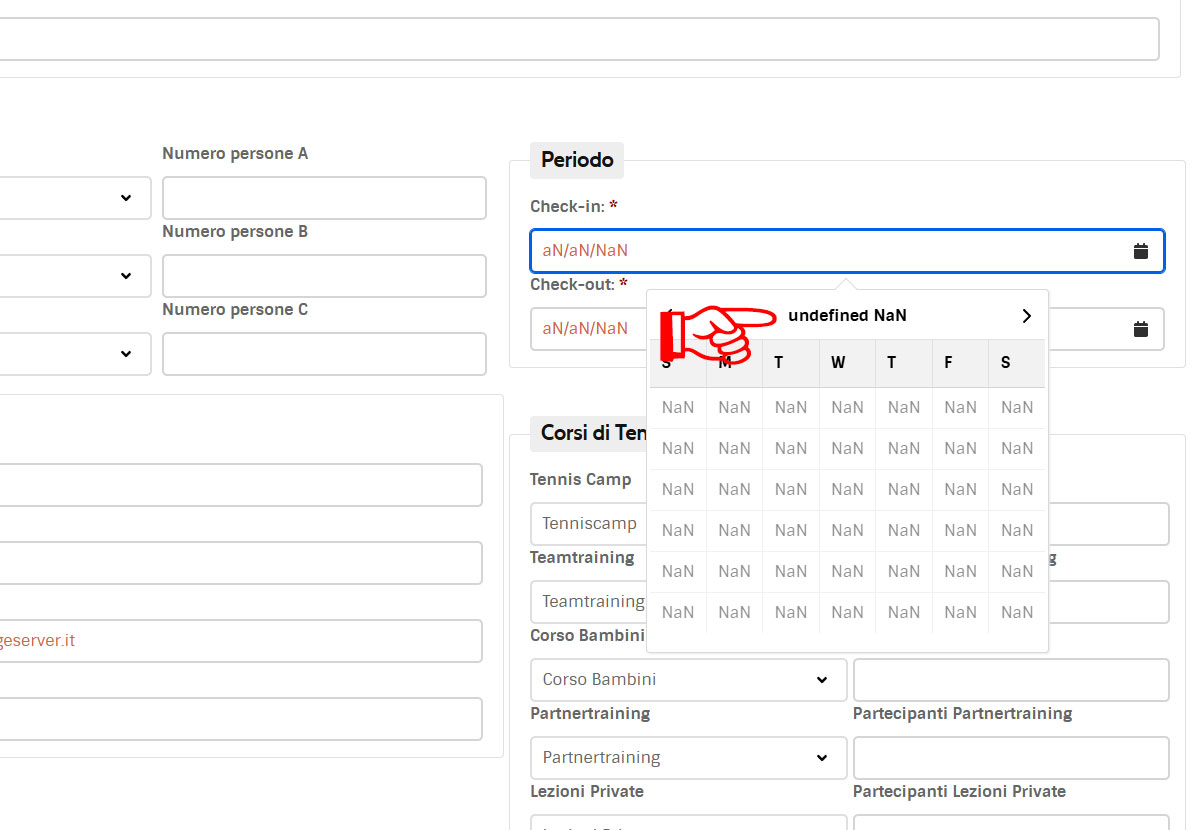Screen dimensions: 1200x830
Task: Expand the Corso Bambini dropdown
Action: click(x=688, y=680)
